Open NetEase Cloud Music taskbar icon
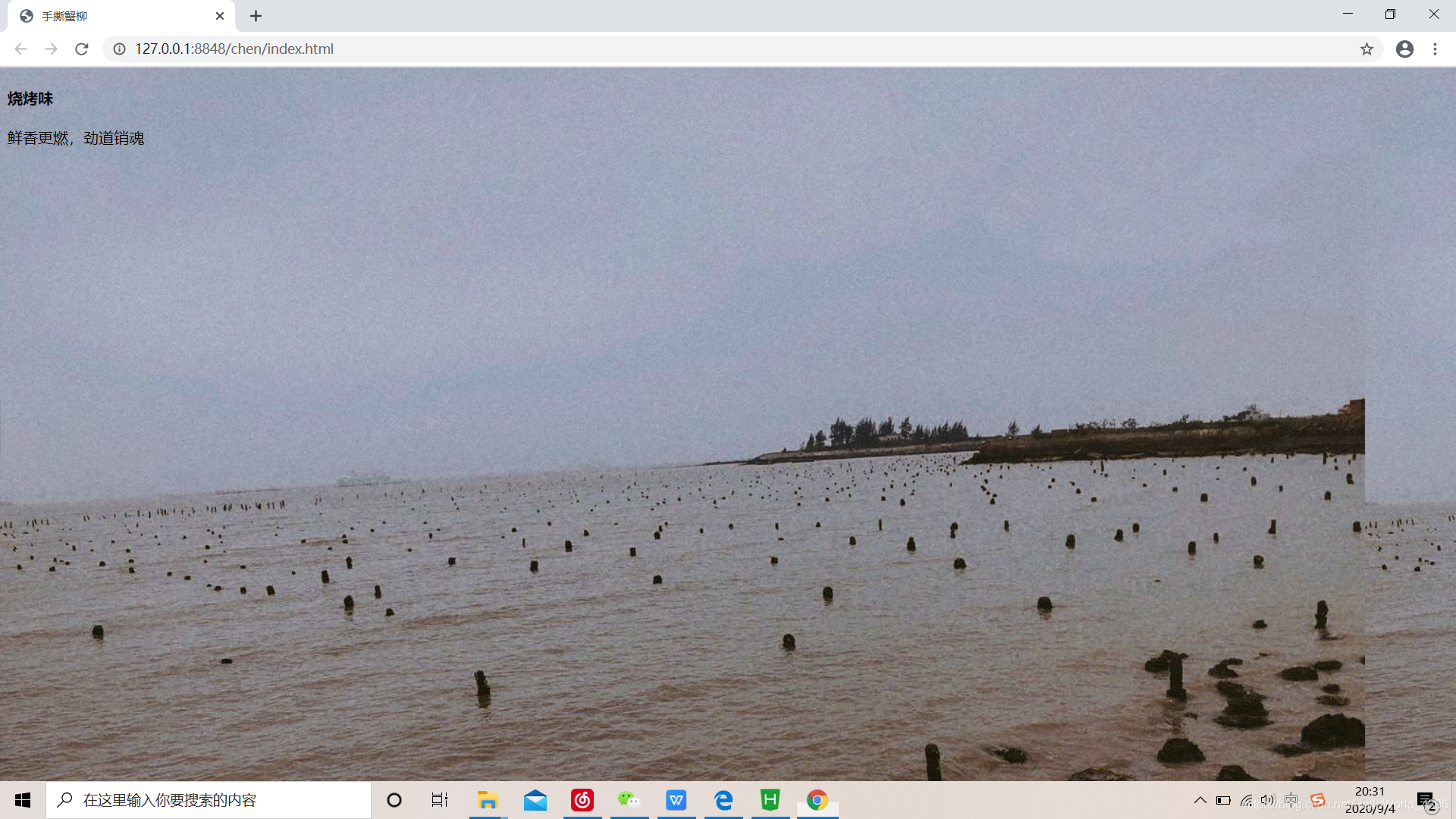 click(582, 800)
